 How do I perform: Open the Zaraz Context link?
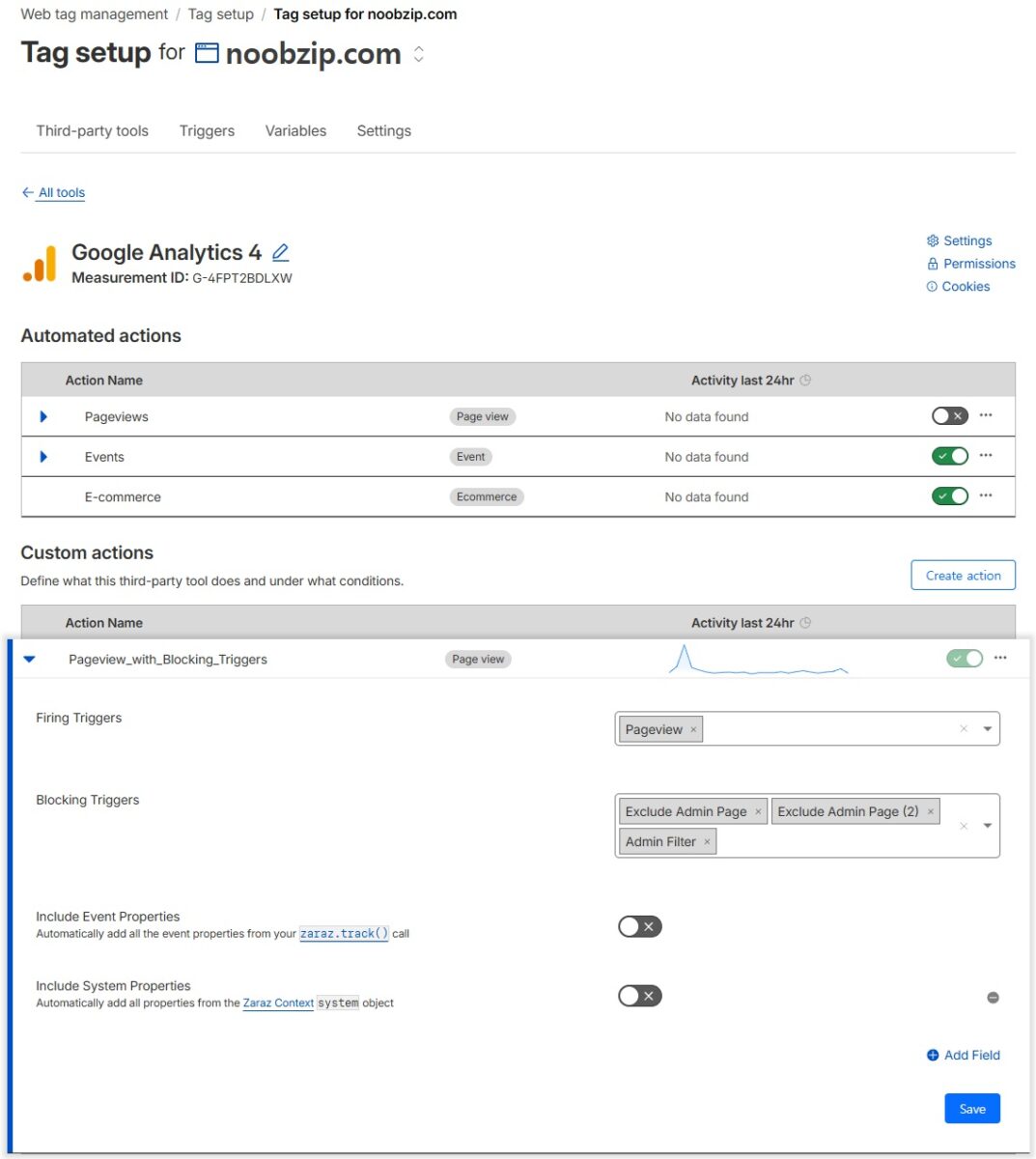[278, 1004]
